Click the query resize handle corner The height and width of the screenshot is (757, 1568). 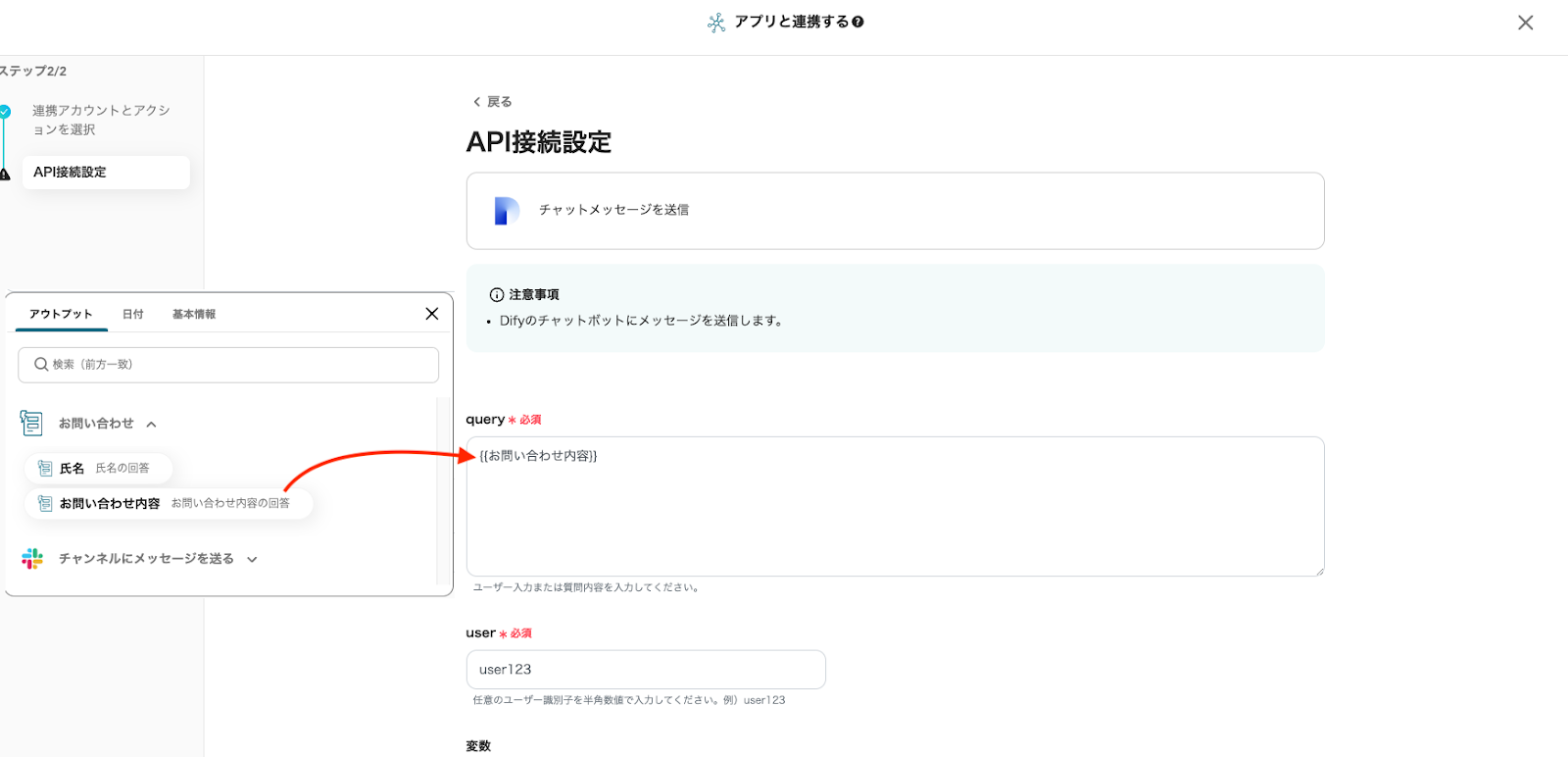point(1318,570)
